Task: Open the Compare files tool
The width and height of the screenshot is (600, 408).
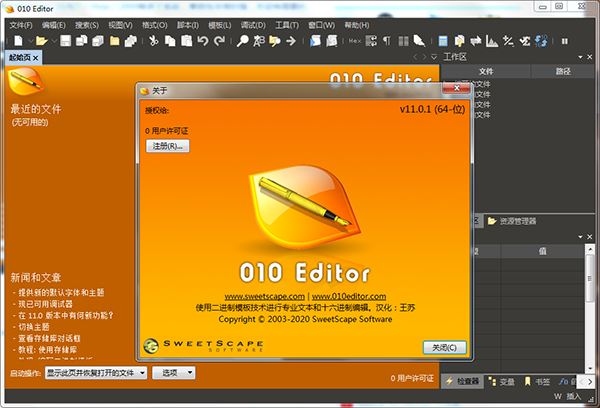Action: click(459, 41)
